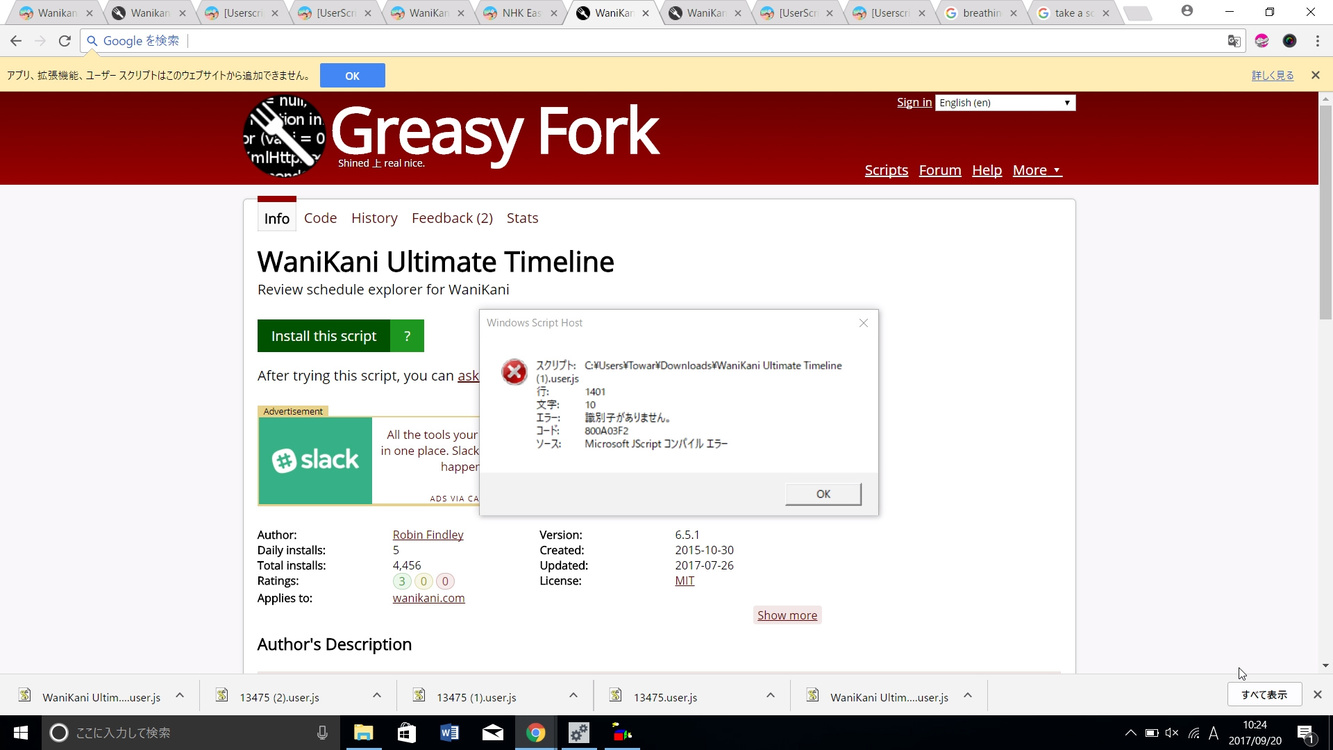Image resolution: width=1333 pixels, height=750 pixels.
Task: Click the Show all downloads button
Action: 1264,695
